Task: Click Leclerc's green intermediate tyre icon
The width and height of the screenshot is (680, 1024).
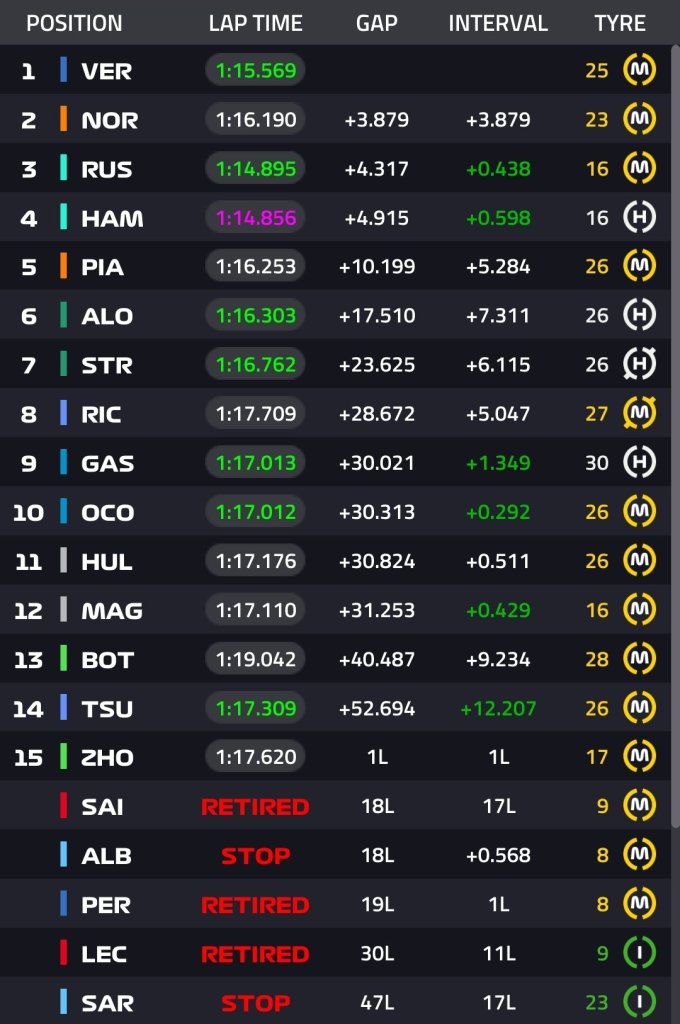Action: (639, 953)
